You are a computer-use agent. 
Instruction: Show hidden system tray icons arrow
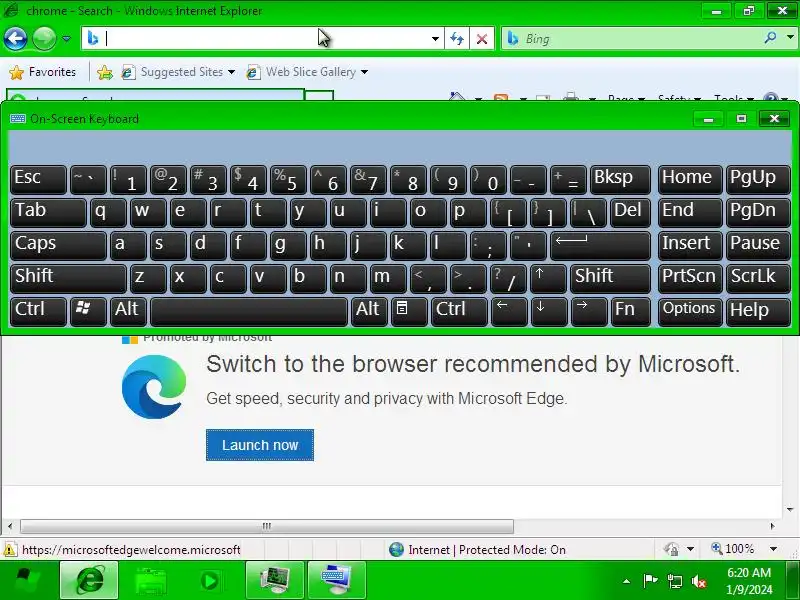click(627, 581)
